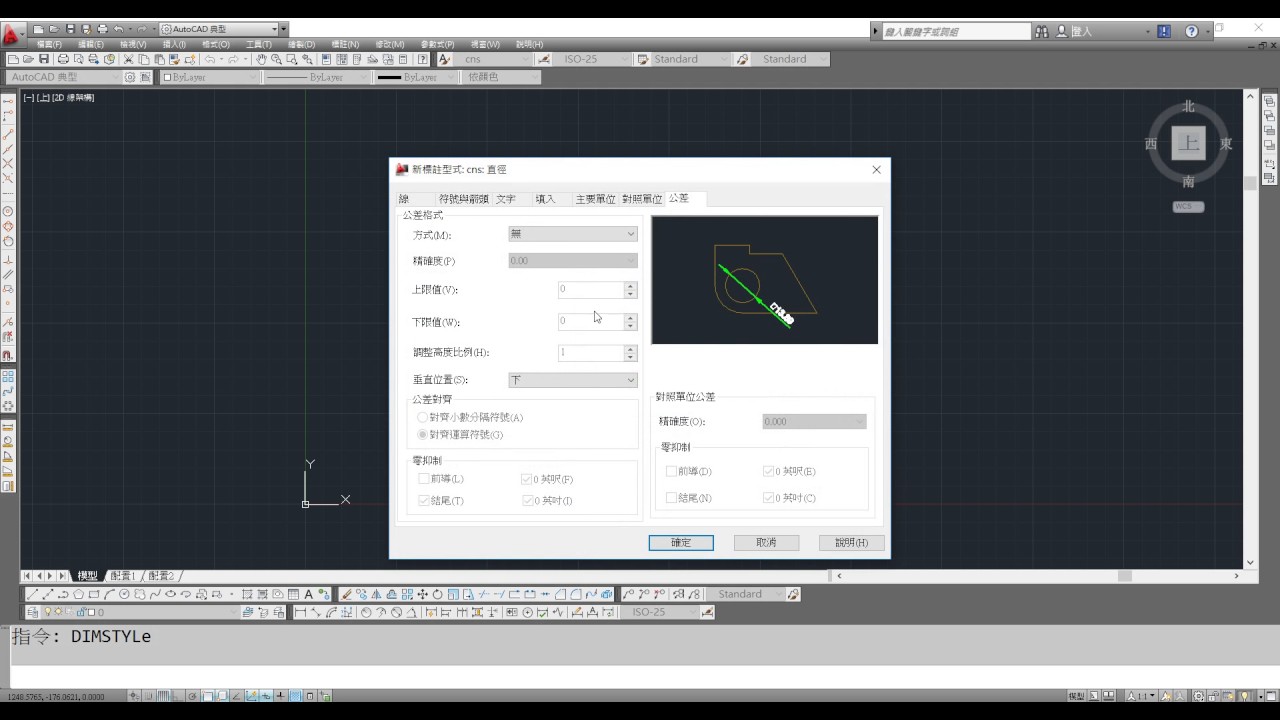Select the Erase modify tool
The image size is (1280, 720).
[347, 594]
